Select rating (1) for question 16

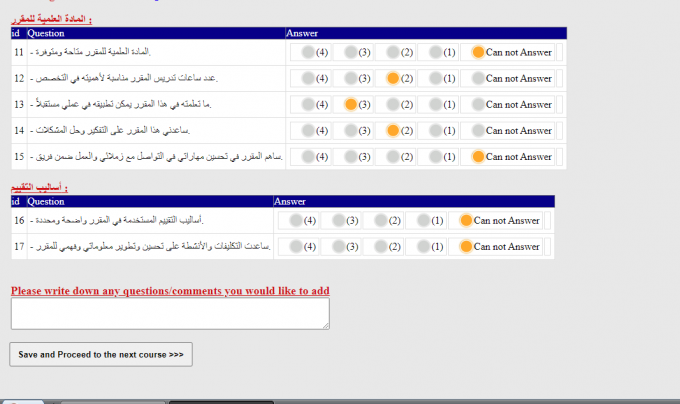[x=423, y=221]
